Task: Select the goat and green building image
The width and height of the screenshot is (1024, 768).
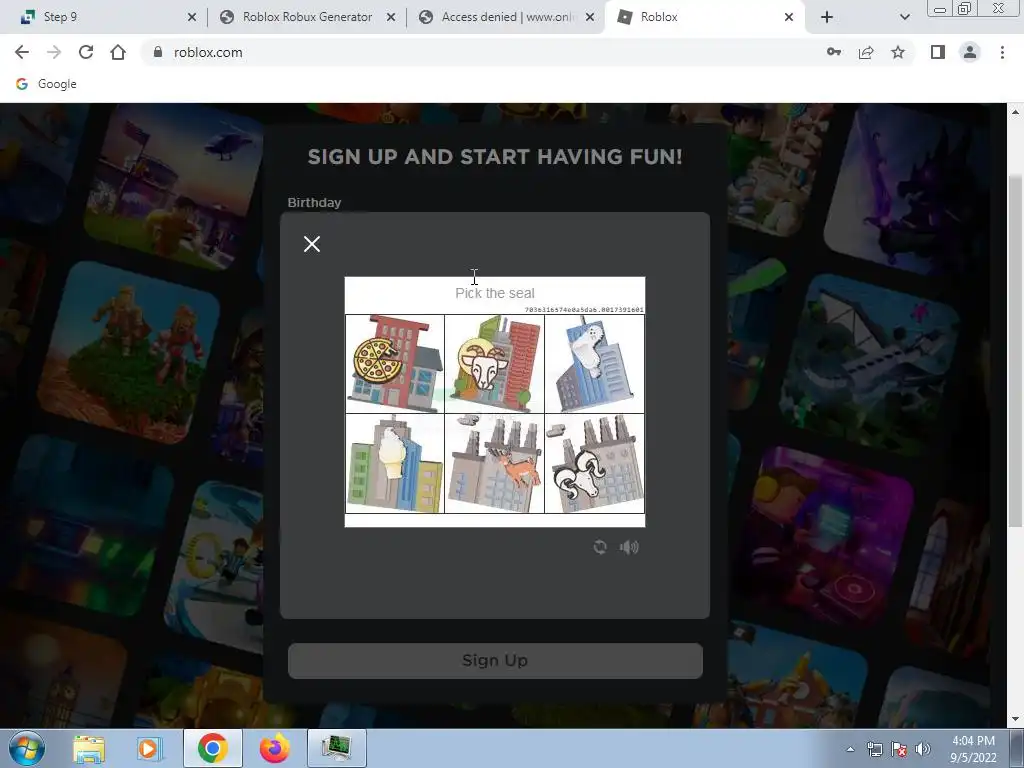Action: (494, 364)
